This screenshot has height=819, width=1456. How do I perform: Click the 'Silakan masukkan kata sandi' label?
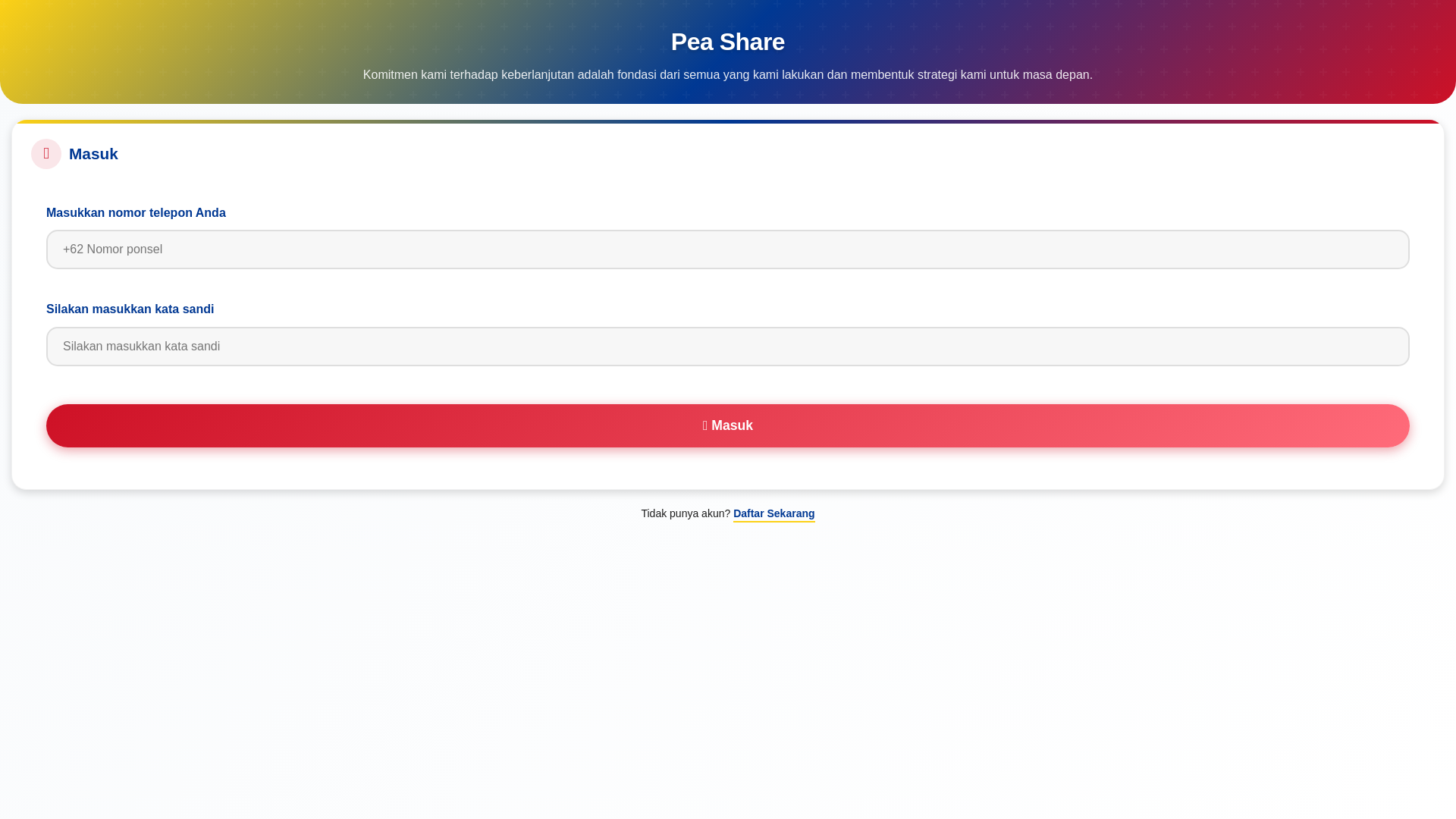coord(130,309)
